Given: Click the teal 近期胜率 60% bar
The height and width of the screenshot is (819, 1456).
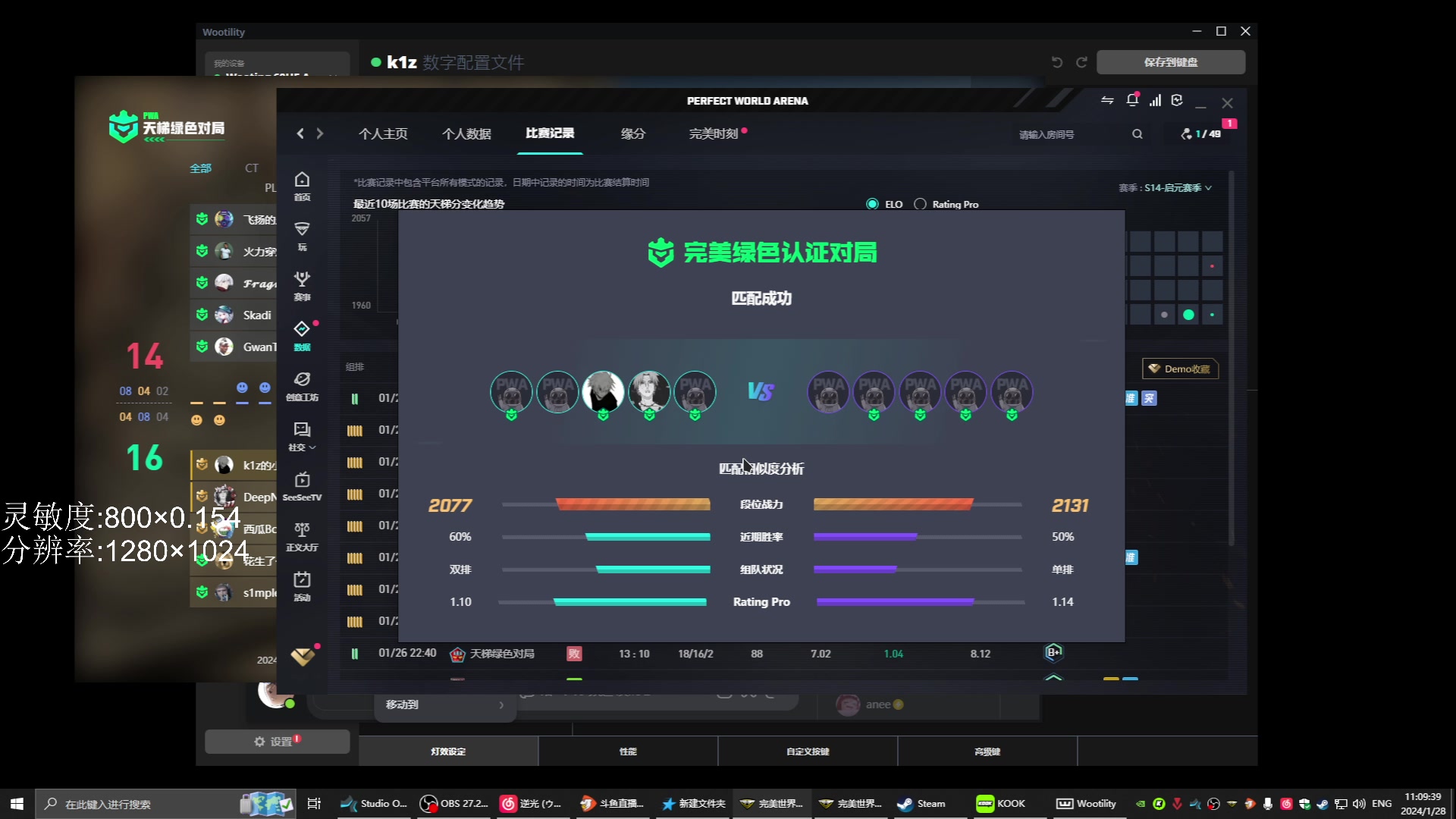Looking at the screenshot, I should [x=648, y=537].
